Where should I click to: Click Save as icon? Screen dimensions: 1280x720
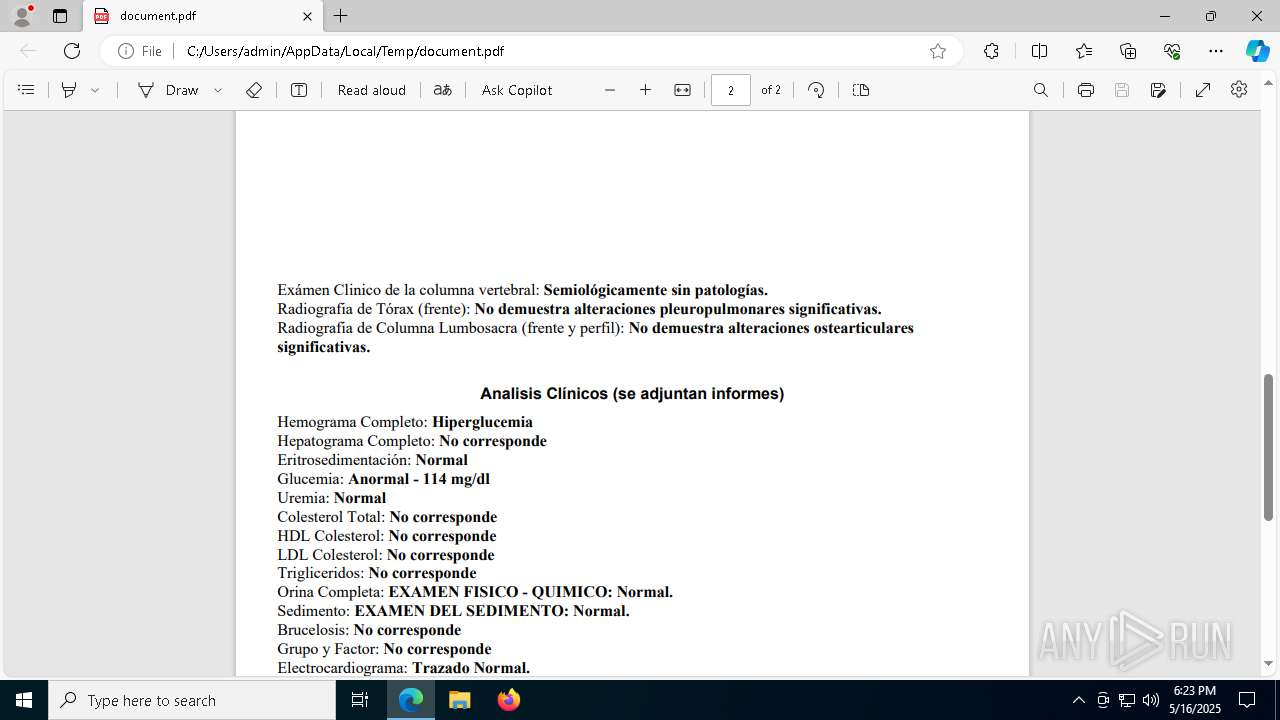[x=1158, y=90]
